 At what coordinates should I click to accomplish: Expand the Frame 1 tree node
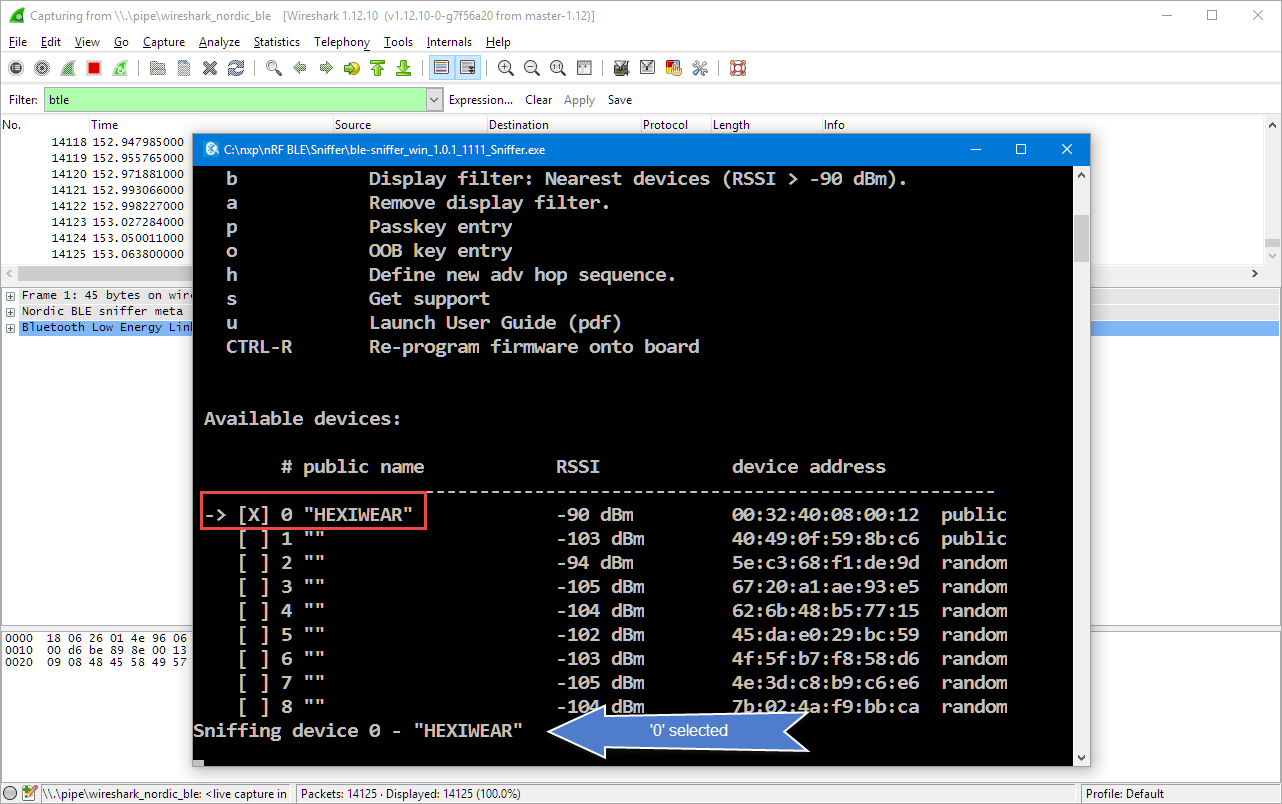click(11, 296)
